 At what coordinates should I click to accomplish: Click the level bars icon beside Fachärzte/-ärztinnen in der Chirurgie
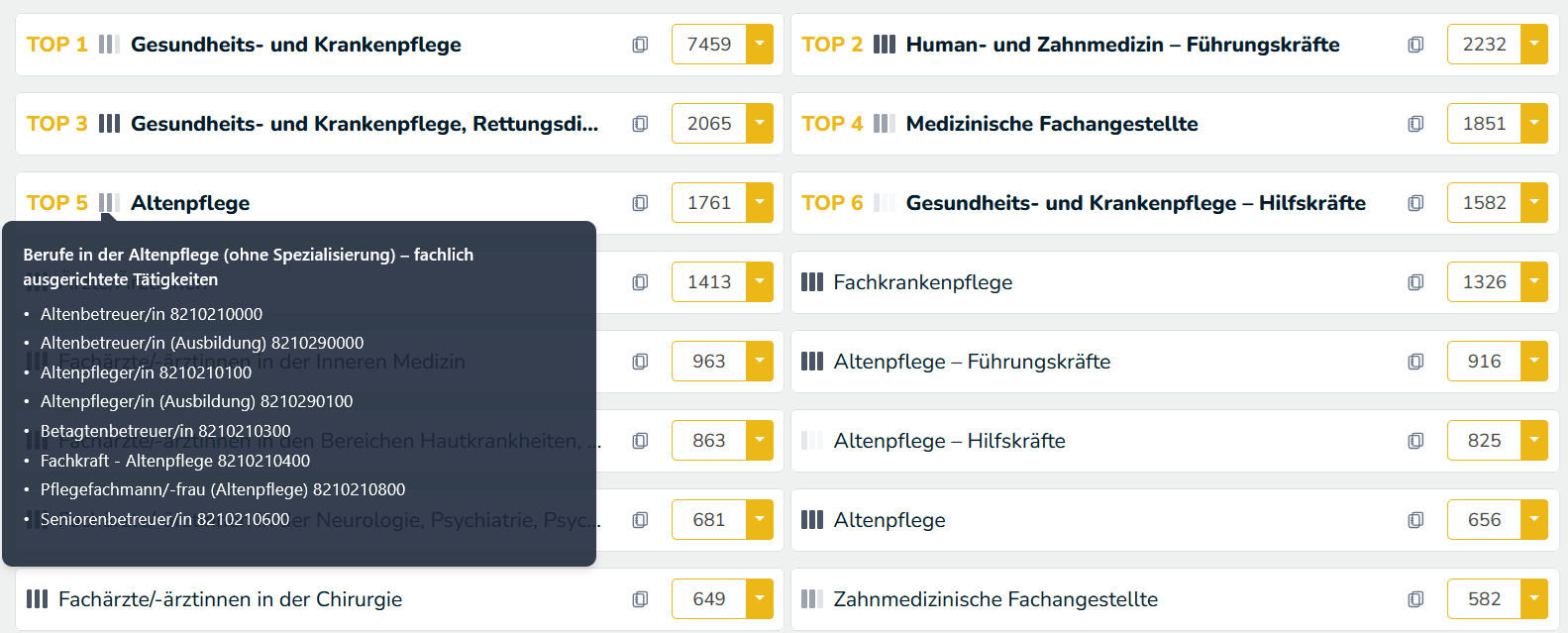click(37, 599)
